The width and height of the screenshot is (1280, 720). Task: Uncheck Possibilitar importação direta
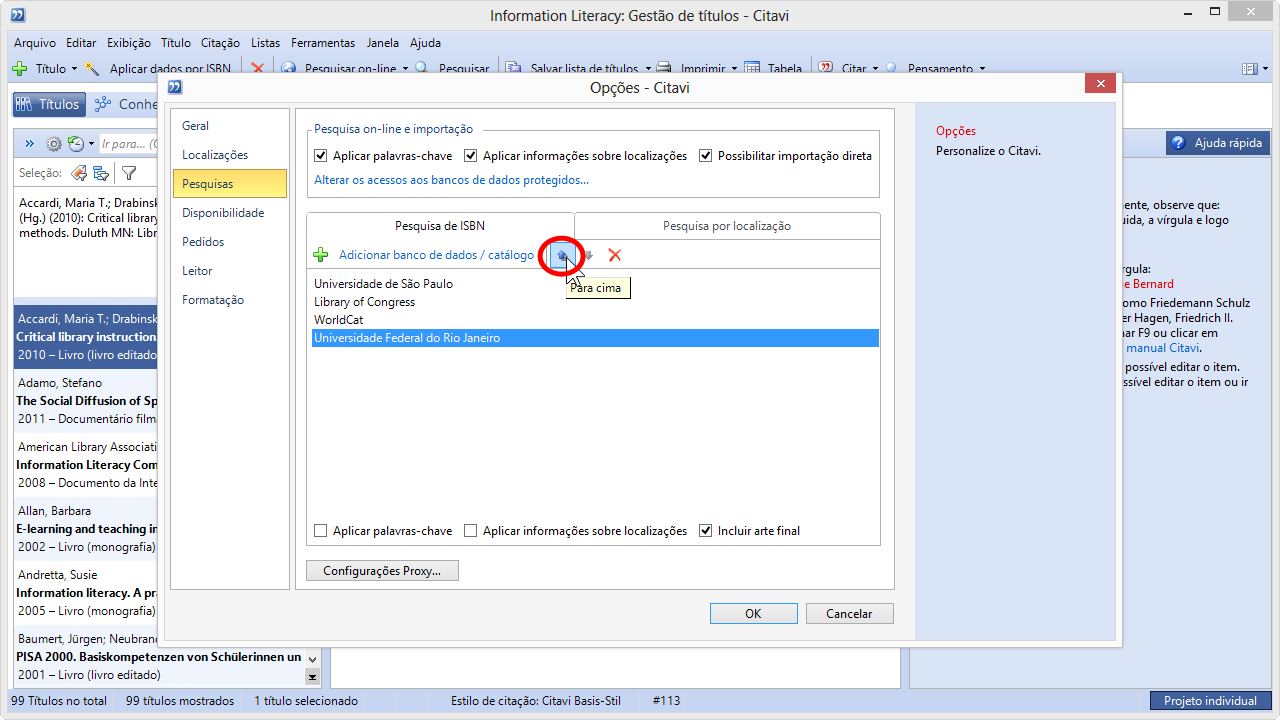pos(706,156)
